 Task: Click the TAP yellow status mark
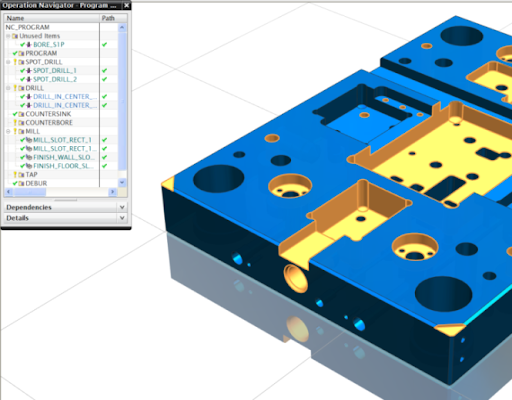(x=15, y=175)
